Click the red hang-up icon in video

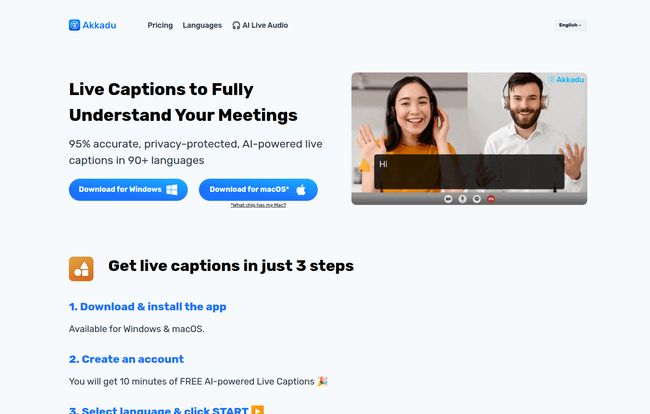point(491,199)
